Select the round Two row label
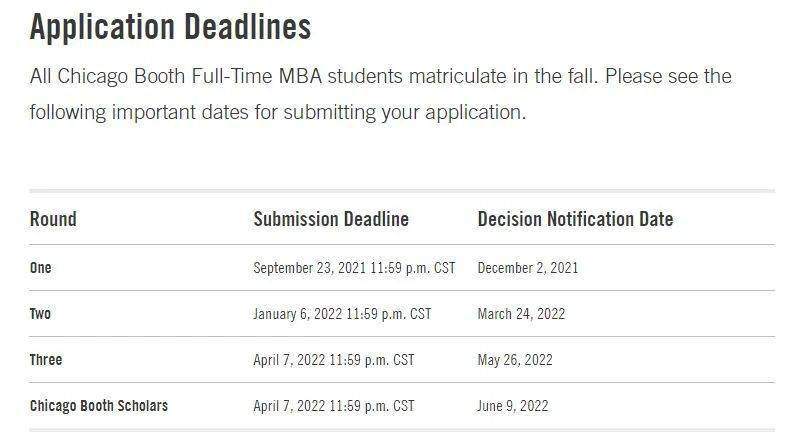The image size is (796, 448). point(41,314)
